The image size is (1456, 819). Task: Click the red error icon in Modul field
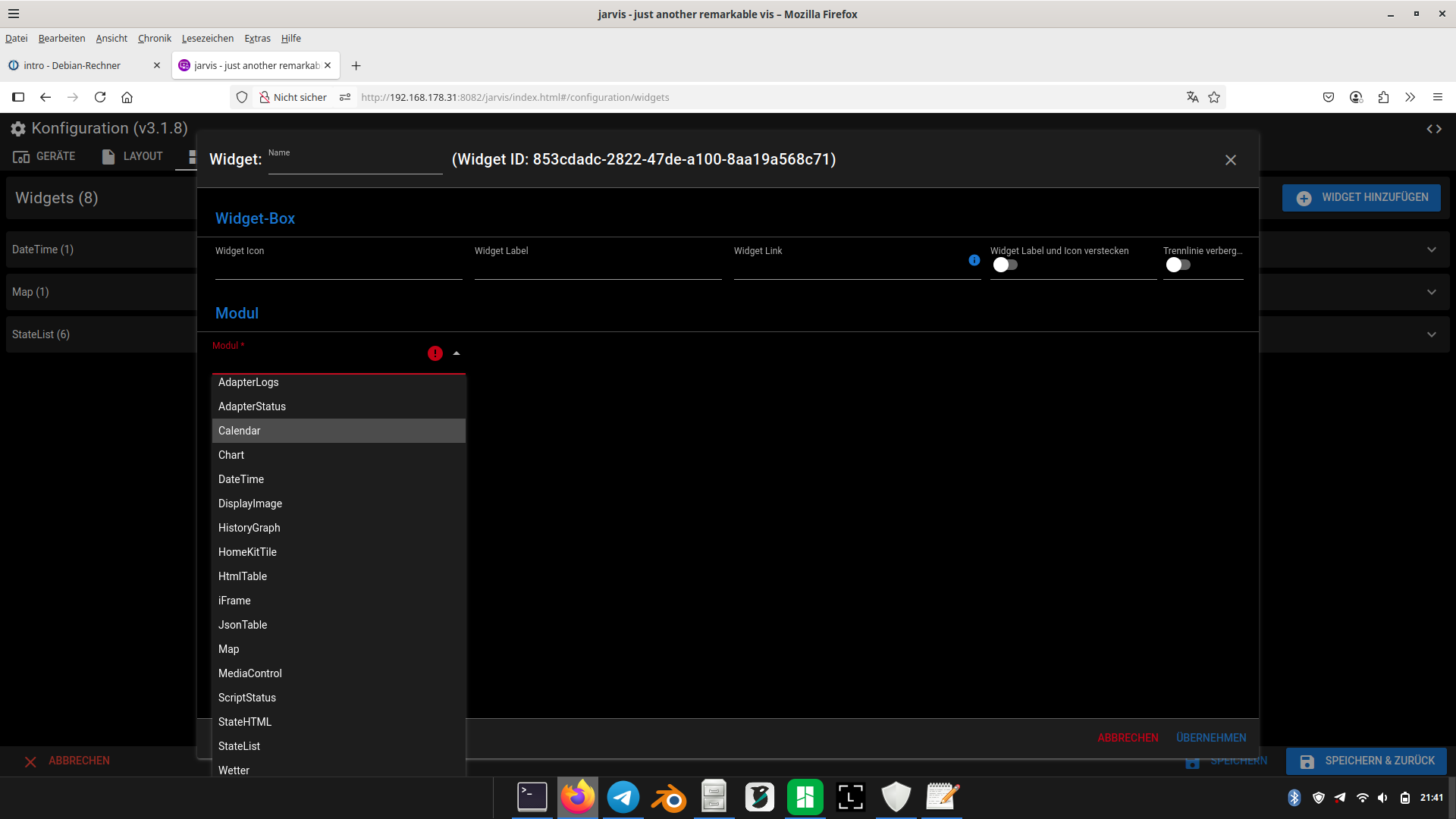tap(435, 353)
